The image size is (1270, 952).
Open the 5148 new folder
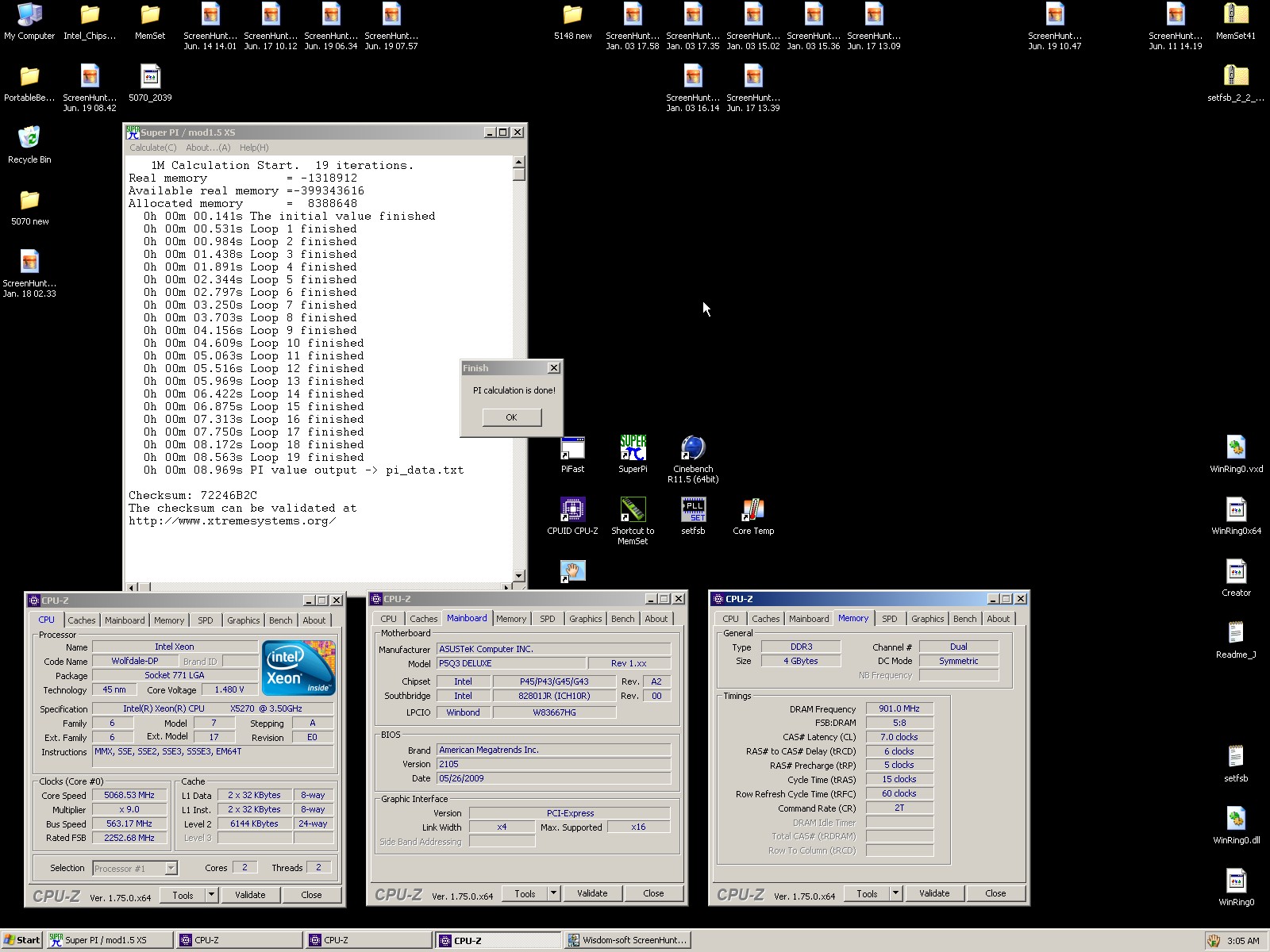pos(572,21)
